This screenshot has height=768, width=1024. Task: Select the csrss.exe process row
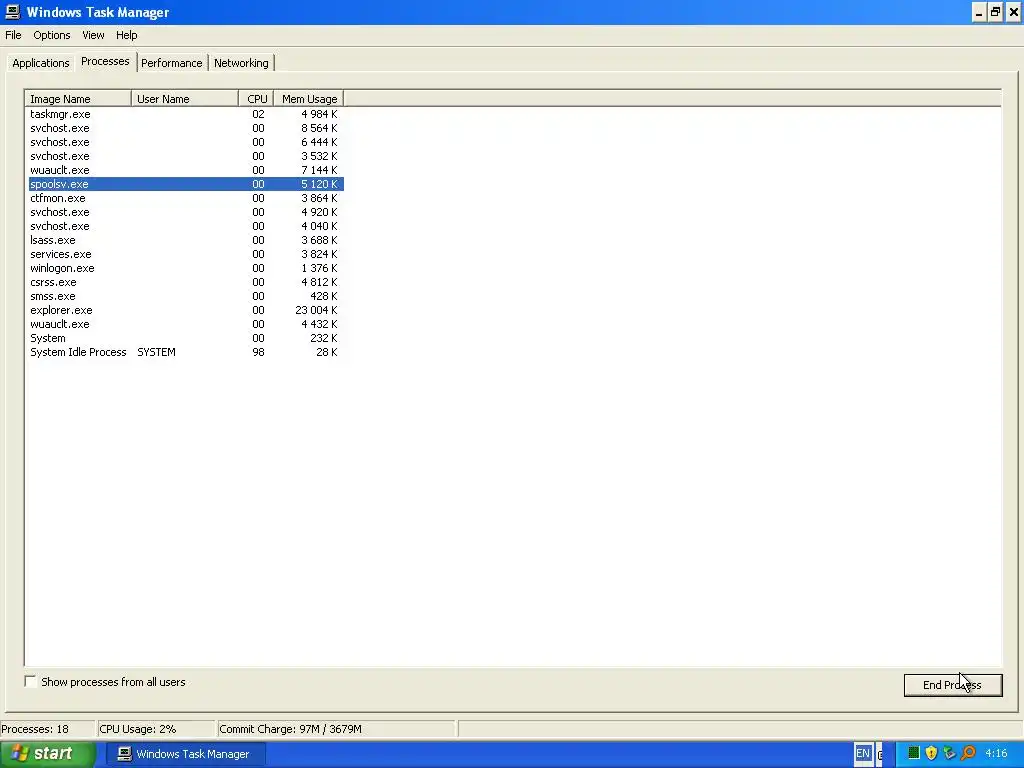pos(186,283)
